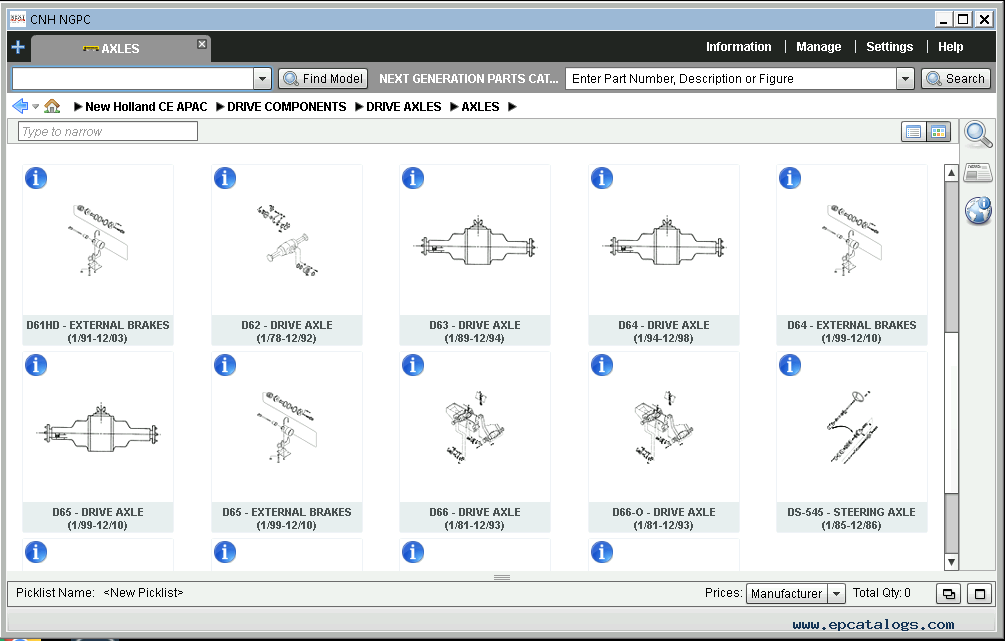The height and width of the screenshot is (641, 1005).
Task: Open the Manage menu
Action: (x=818, y=47)
